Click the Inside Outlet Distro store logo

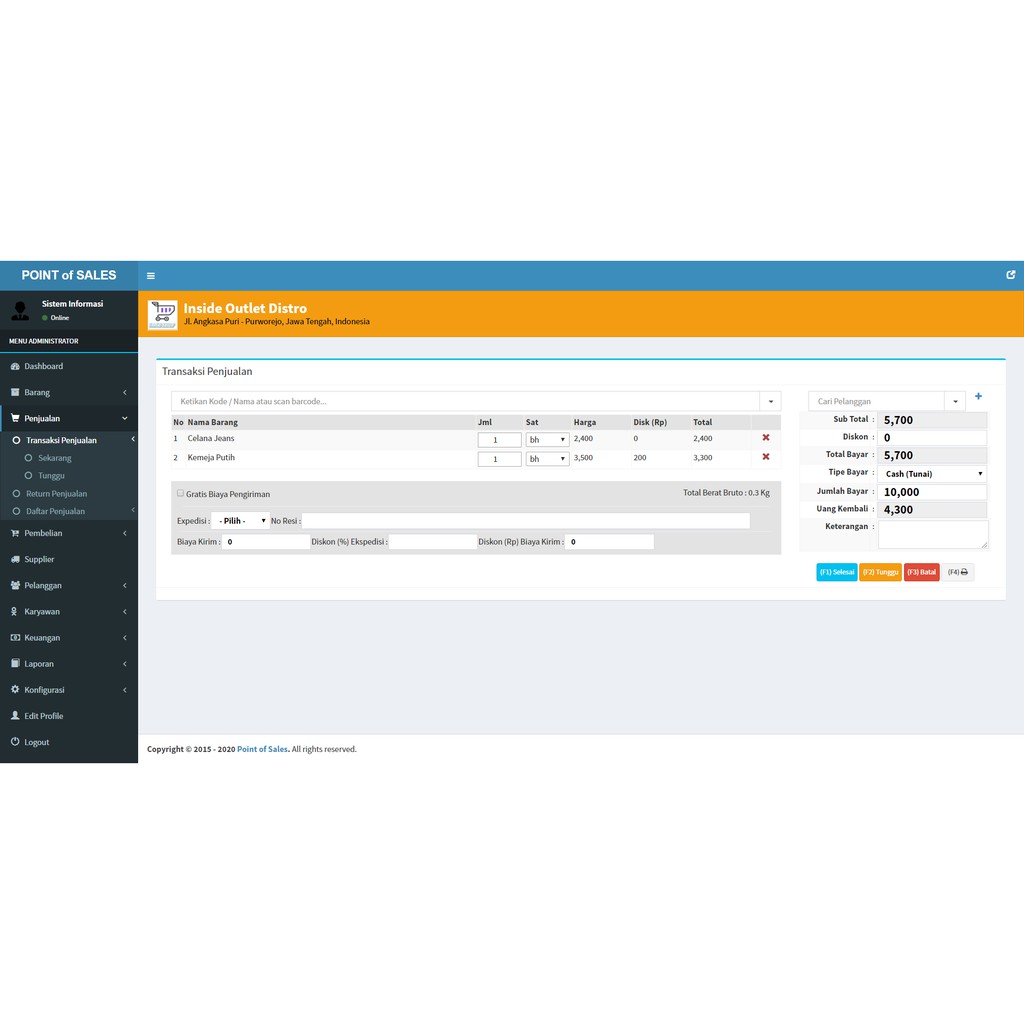click(162, 314)
